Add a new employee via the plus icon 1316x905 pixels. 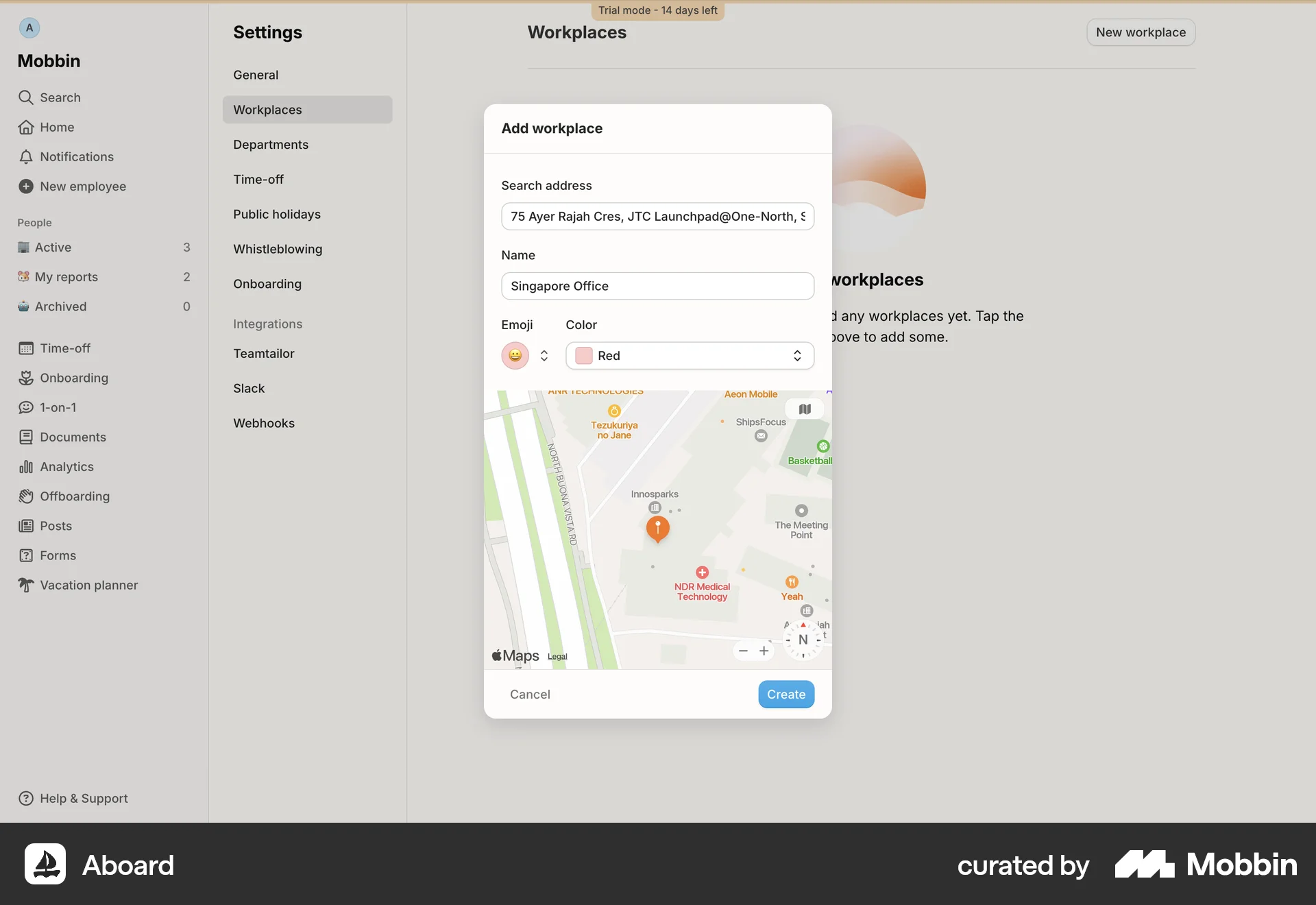[26, 186]
